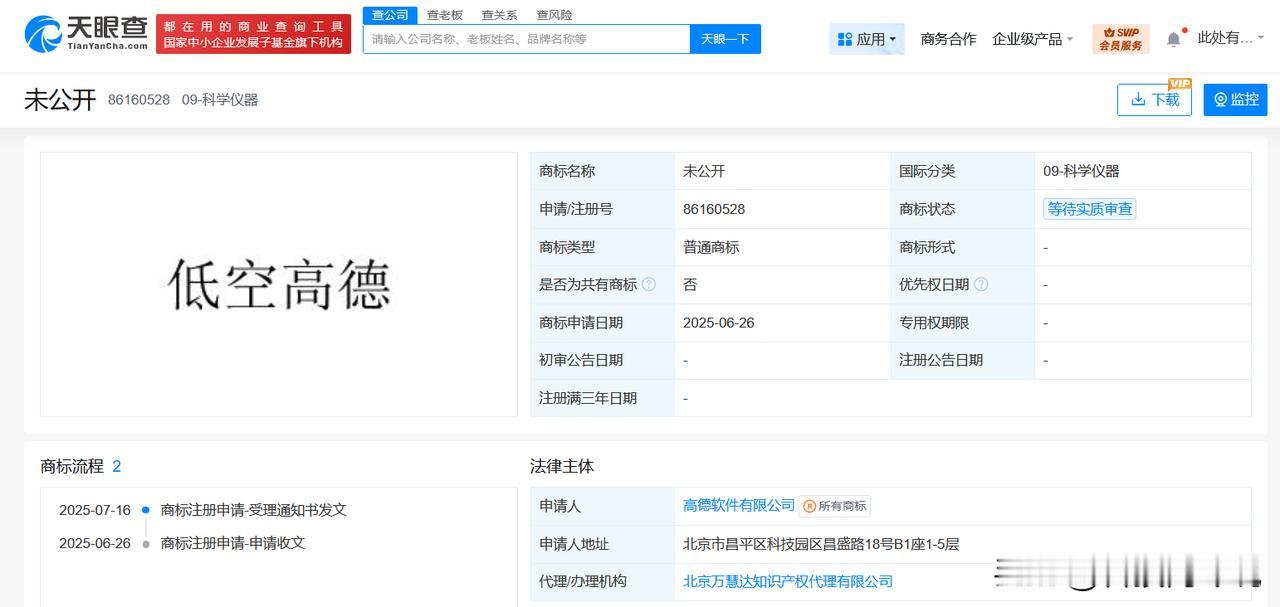Screen dimensions: 1280x607
Task: Open the applicant link 高德软件有限公司
Action: pos(739,506)
